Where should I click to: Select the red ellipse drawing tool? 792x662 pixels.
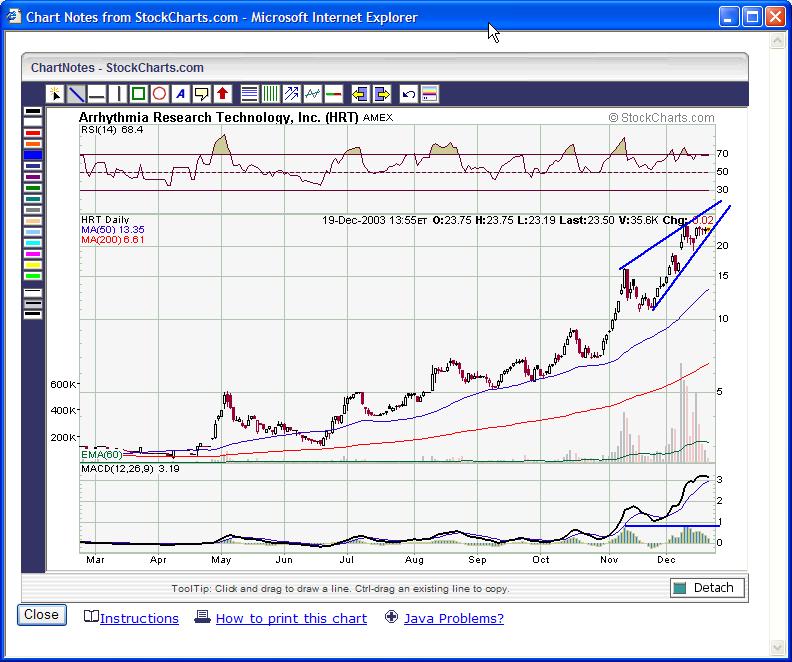pos(160,94)
